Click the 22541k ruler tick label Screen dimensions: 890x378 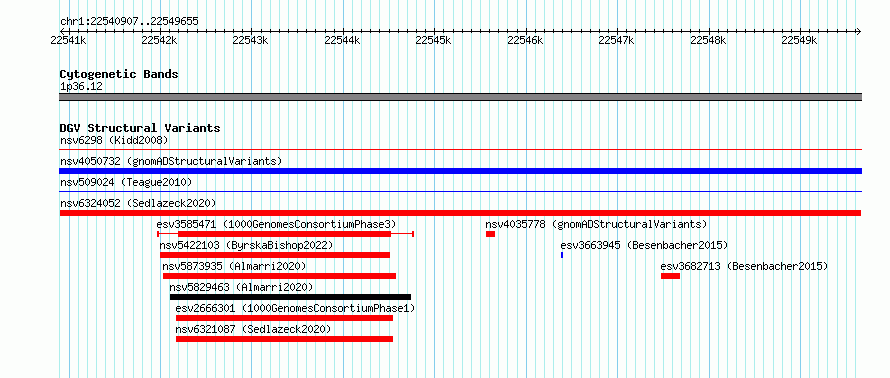68,40
